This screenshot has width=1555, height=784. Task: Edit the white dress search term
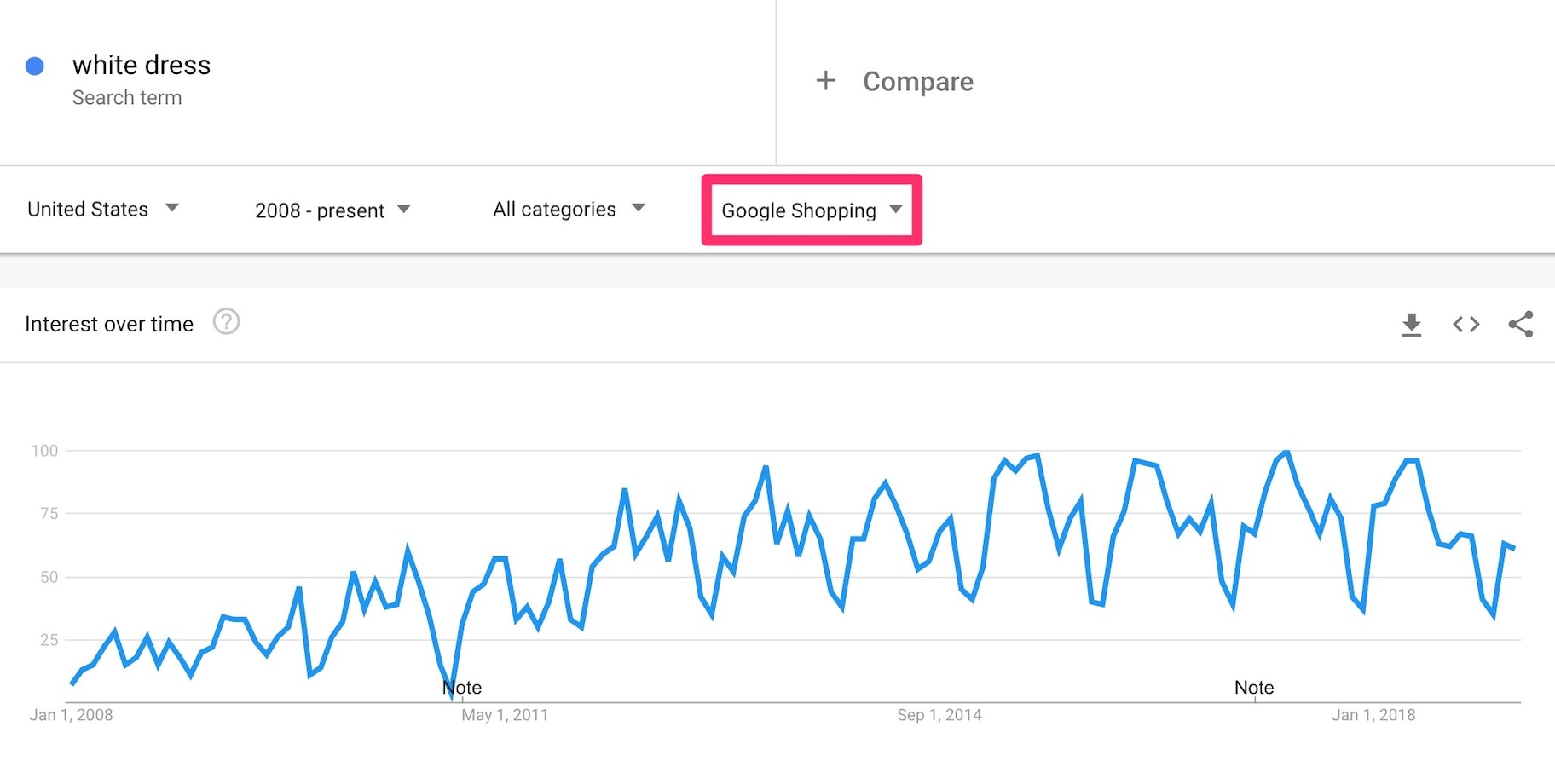[x=142, y=66]
